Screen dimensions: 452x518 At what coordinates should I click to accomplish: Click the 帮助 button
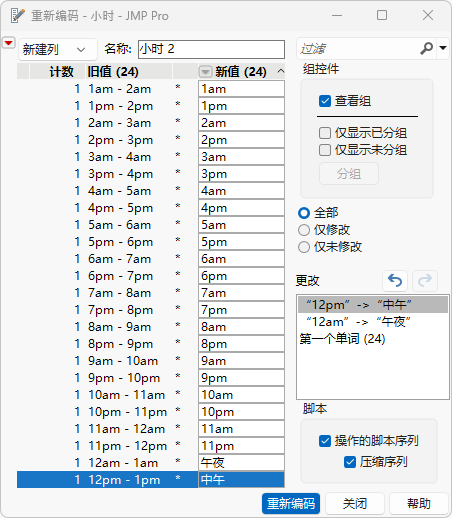click(x=419, y=503)
